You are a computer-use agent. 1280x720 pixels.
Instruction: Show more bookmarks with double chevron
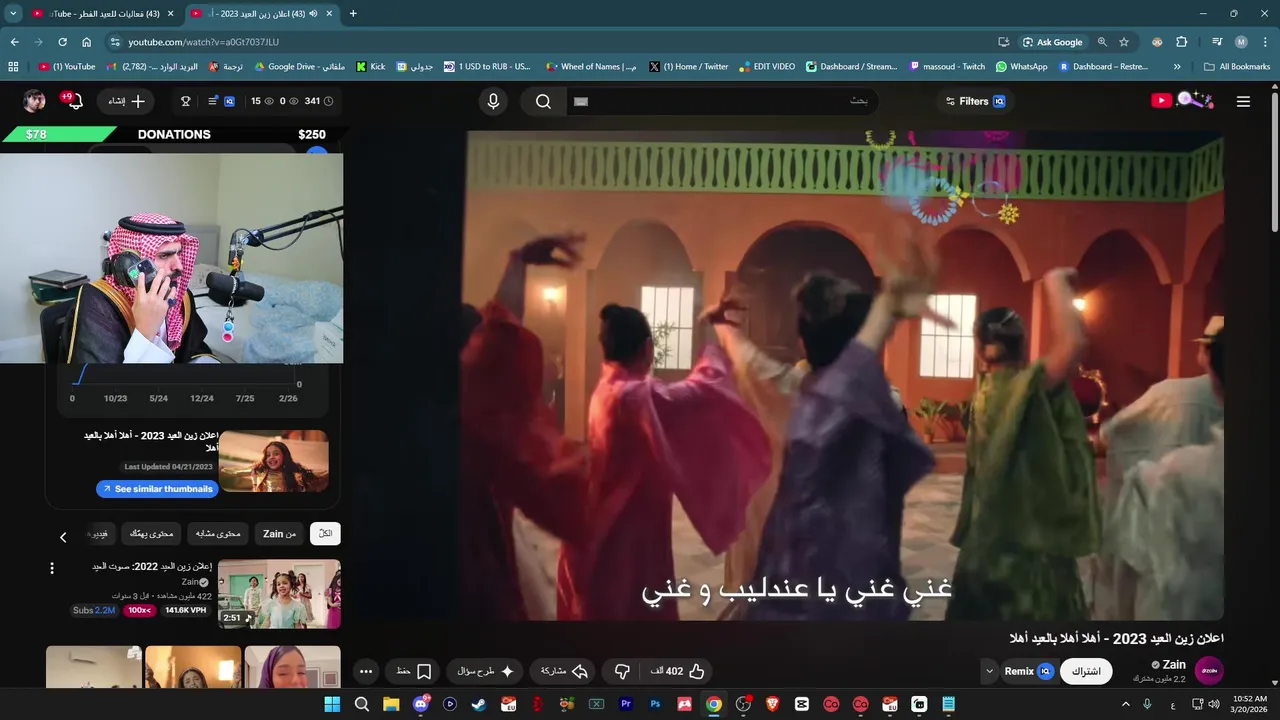click(x=1177, y=67)
